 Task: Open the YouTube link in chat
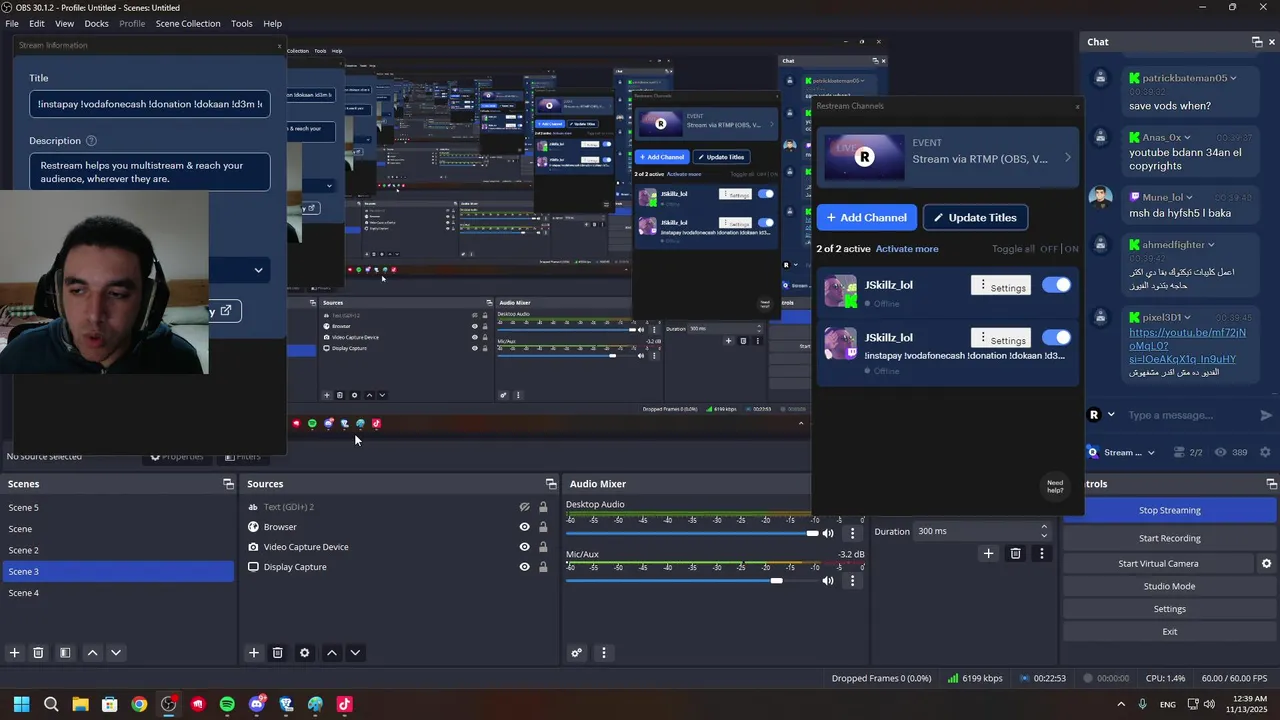click(1186, 345)
